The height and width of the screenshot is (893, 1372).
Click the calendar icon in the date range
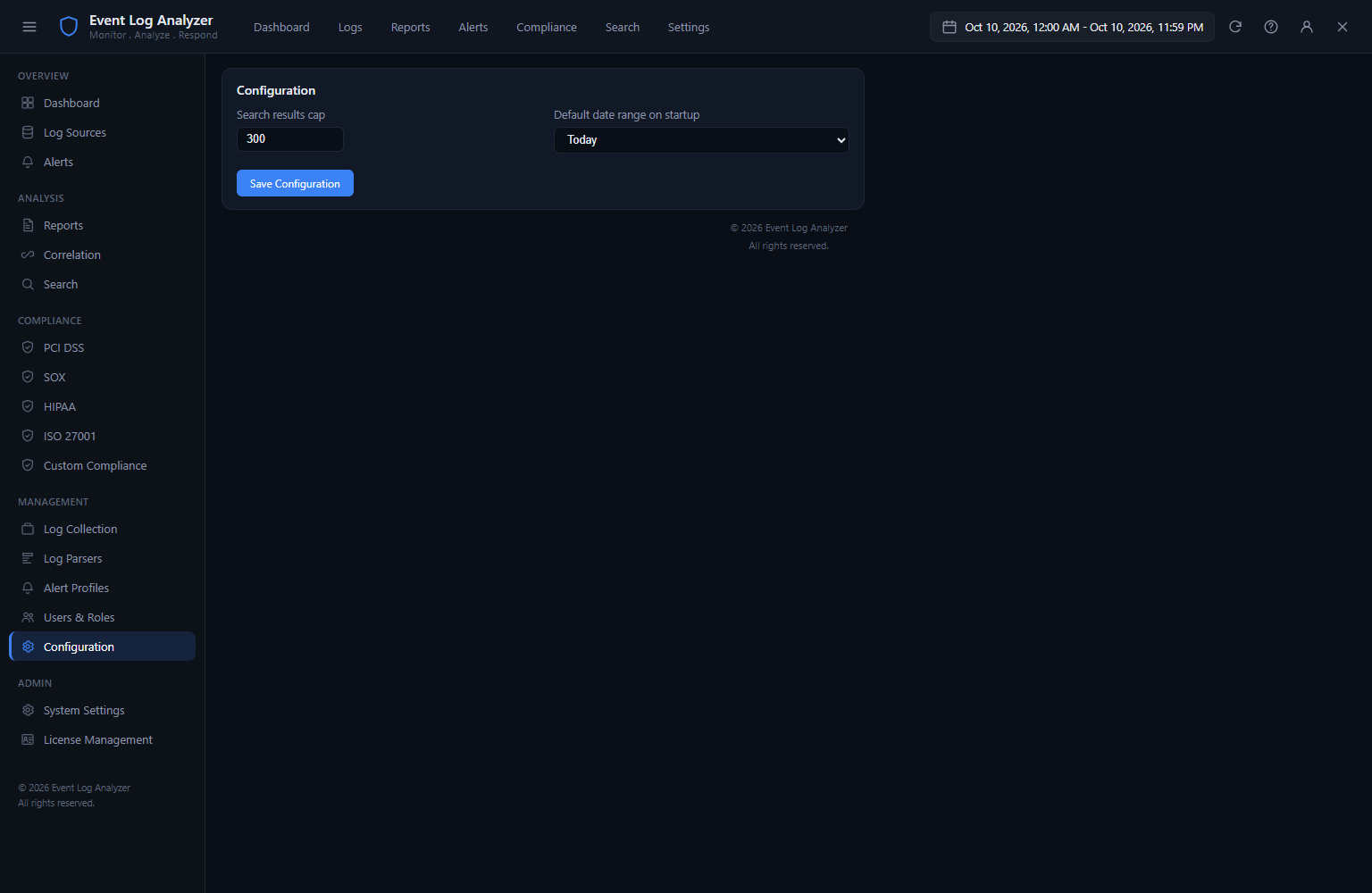coord(950,27)
